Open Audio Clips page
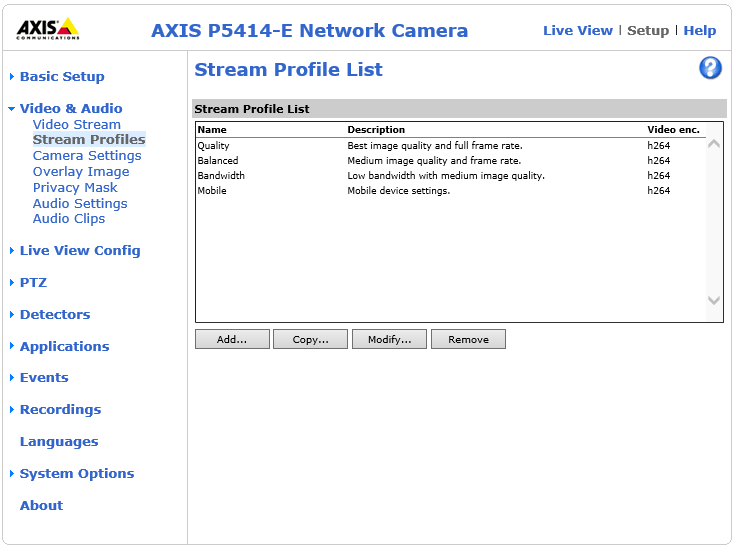 [x=69, y=219]
